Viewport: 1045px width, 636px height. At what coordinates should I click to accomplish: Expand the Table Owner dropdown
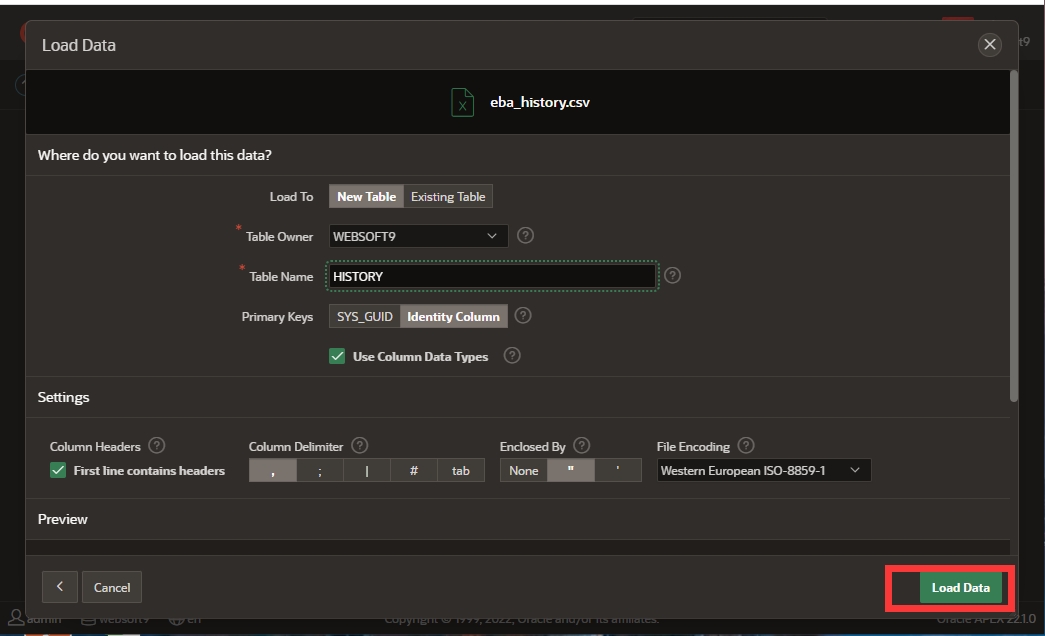pyautogui.click(x=418, y=236)
